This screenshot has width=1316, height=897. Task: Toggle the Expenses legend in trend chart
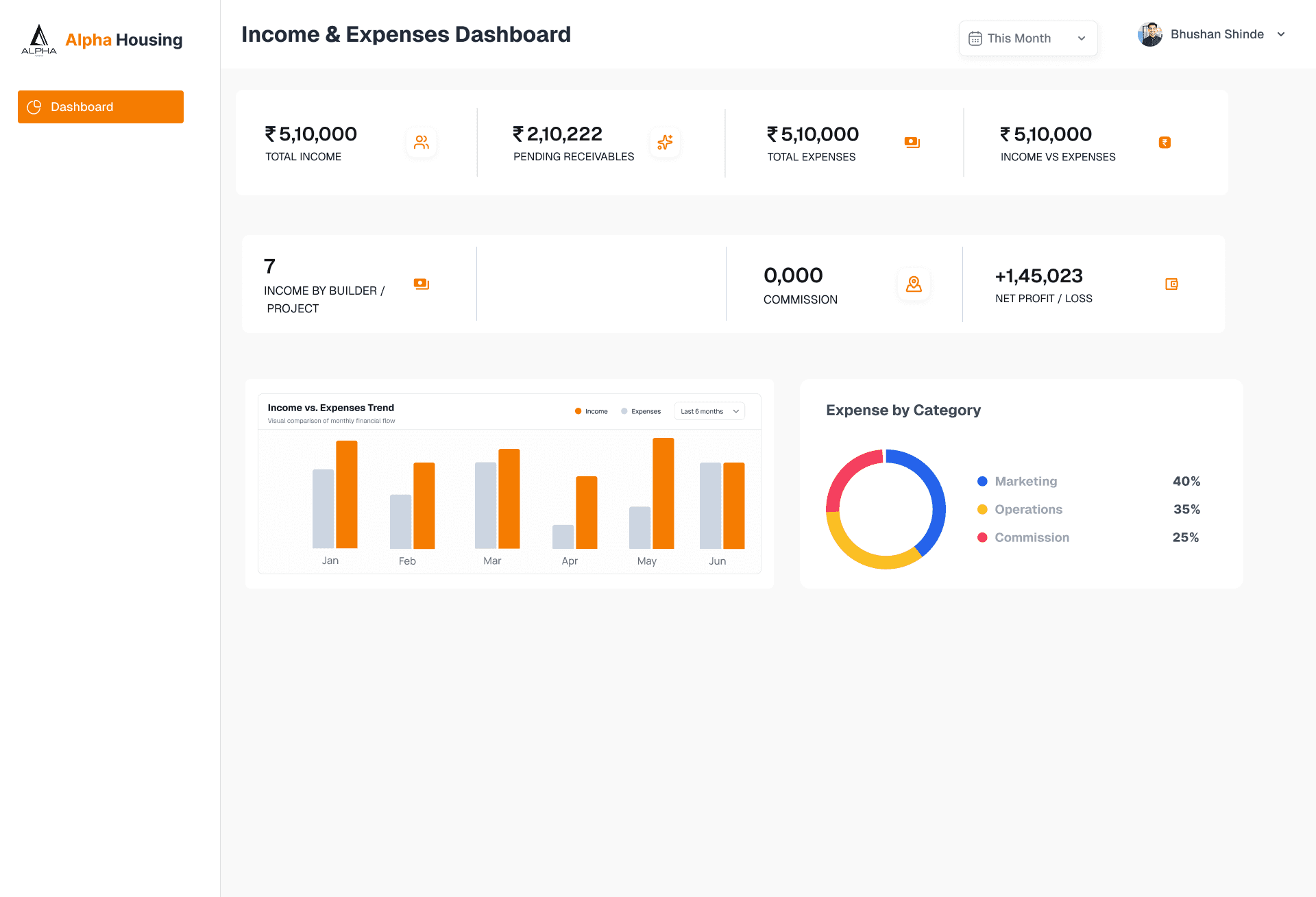click(x=641, y=411)
